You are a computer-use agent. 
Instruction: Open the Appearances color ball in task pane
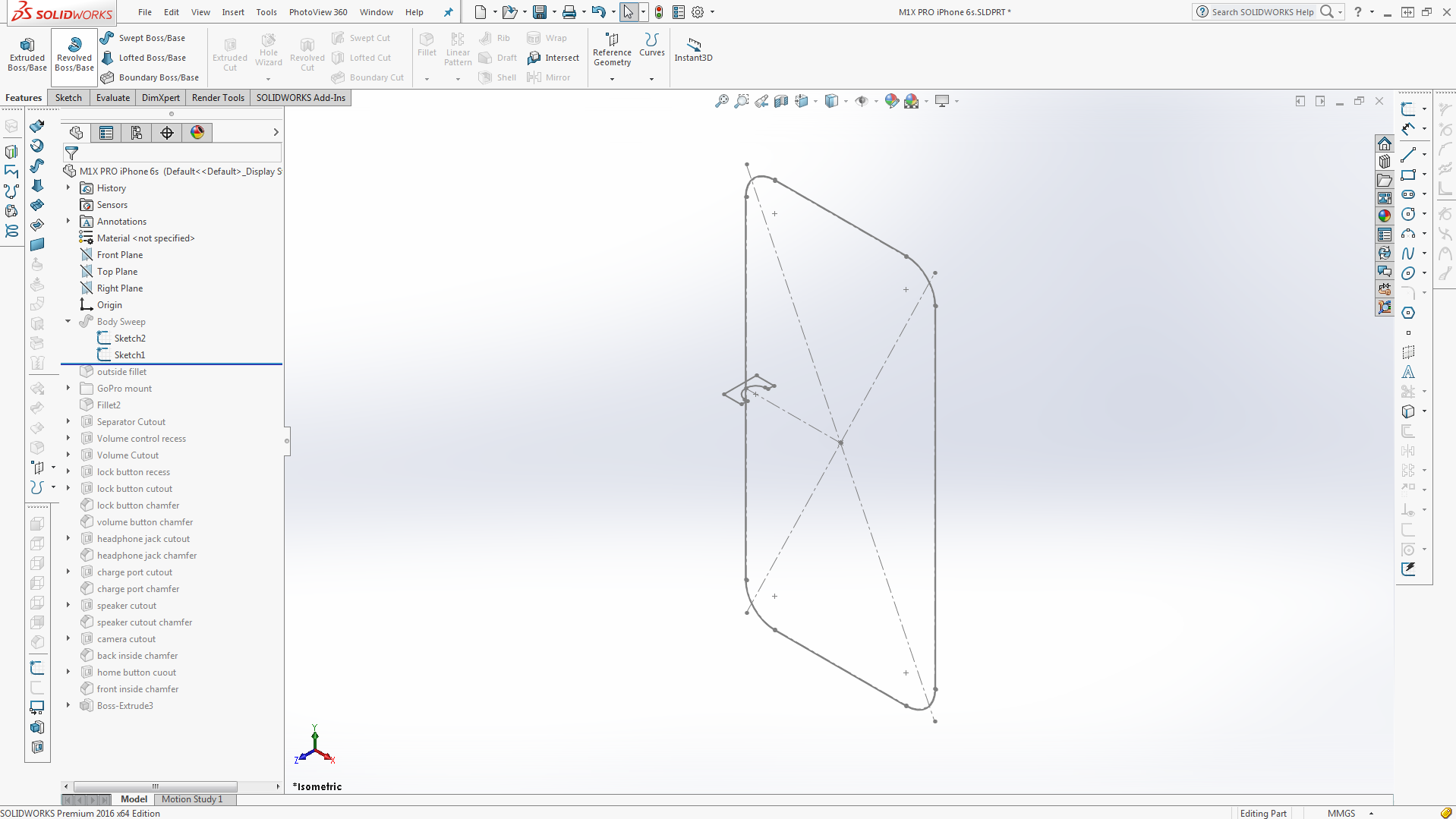click(x=1385, y=216)
